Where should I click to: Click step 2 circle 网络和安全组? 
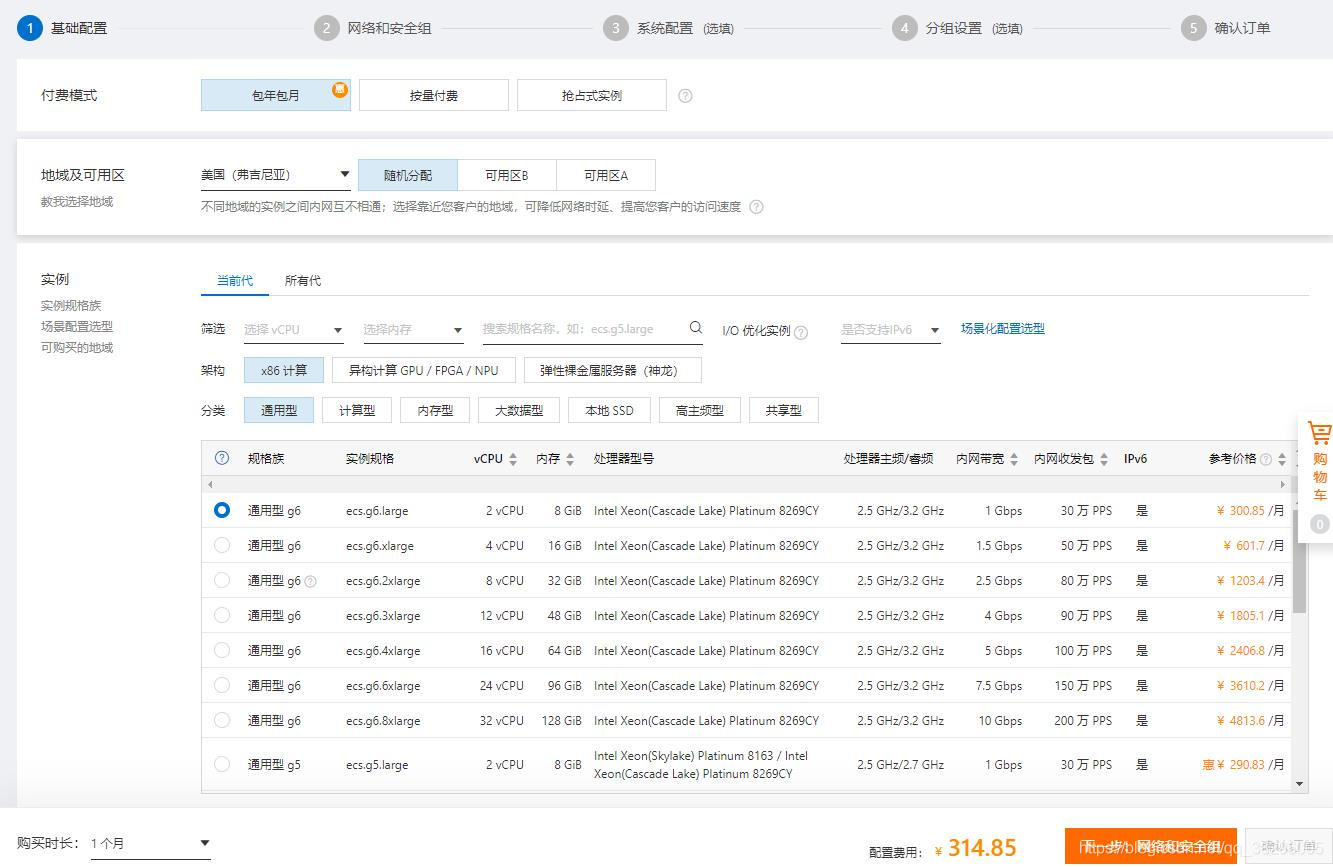[x=326, y=28]
